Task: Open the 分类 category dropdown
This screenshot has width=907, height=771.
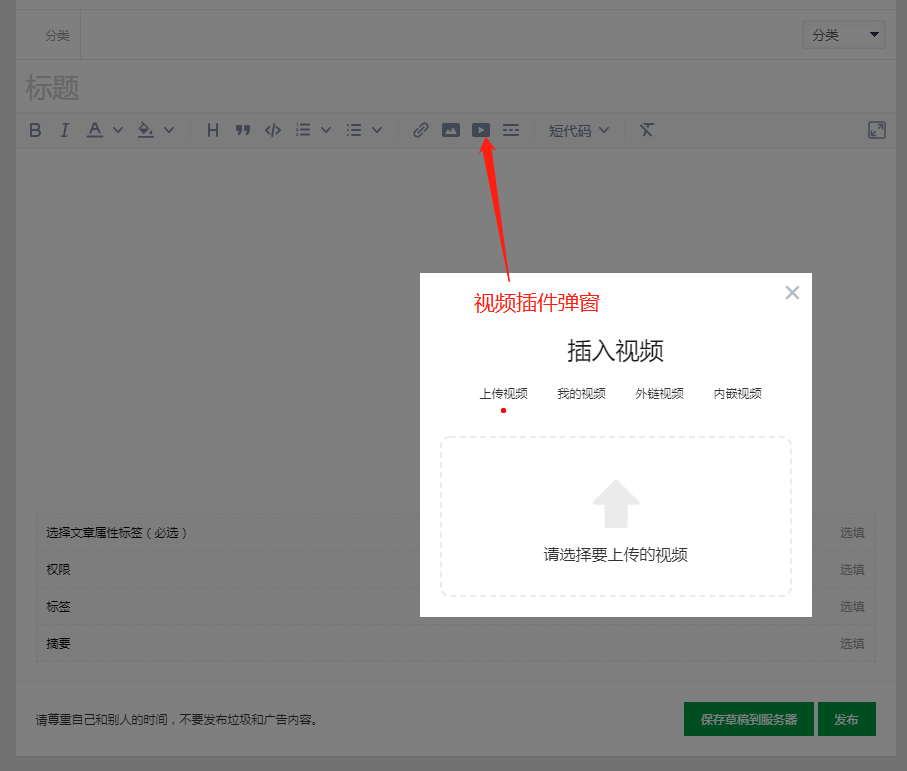Action: click(843, 34)
